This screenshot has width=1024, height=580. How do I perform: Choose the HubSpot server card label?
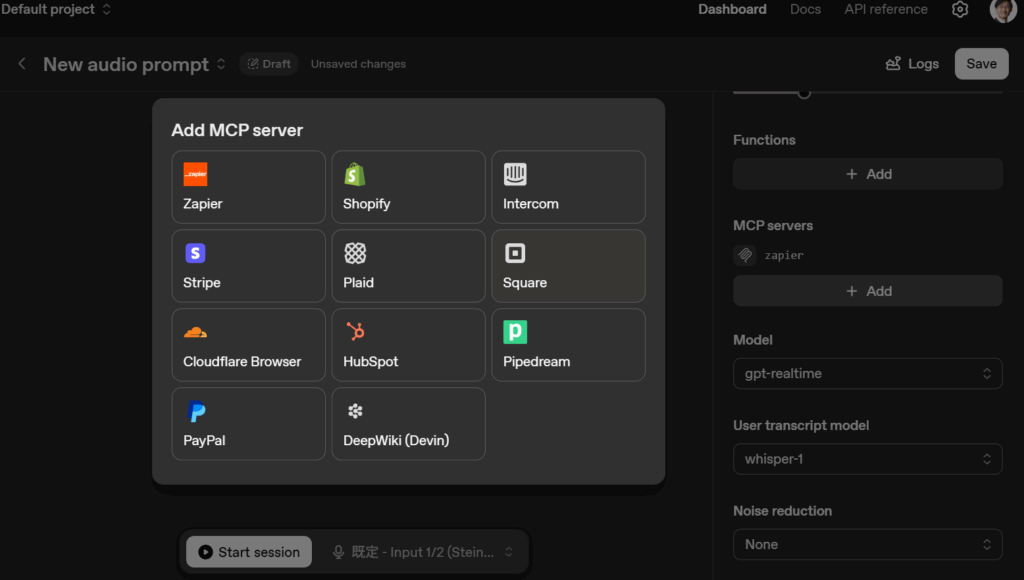click(370, 362)
